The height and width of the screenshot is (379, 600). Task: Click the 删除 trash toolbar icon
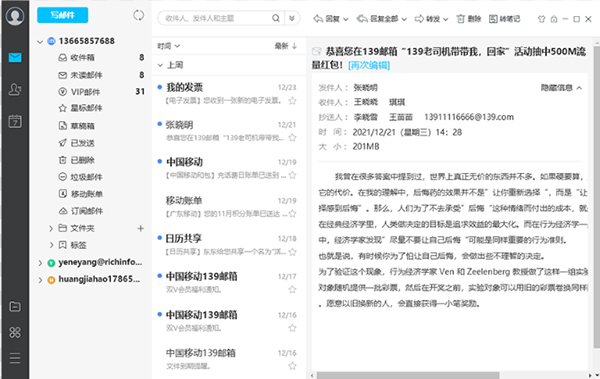pyautogui.click(x=461, y=19)
